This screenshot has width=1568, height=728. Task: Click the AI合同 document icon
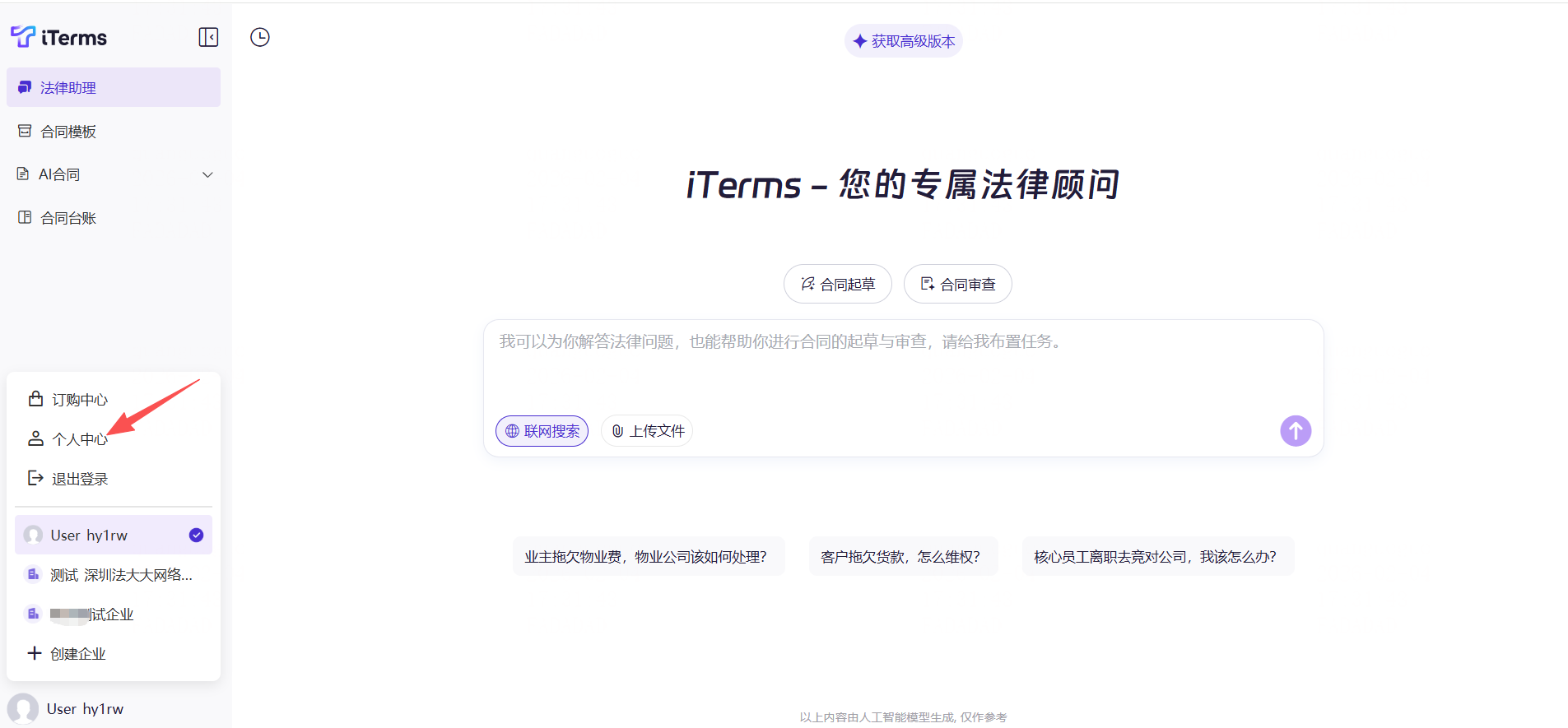pos(23,174)
